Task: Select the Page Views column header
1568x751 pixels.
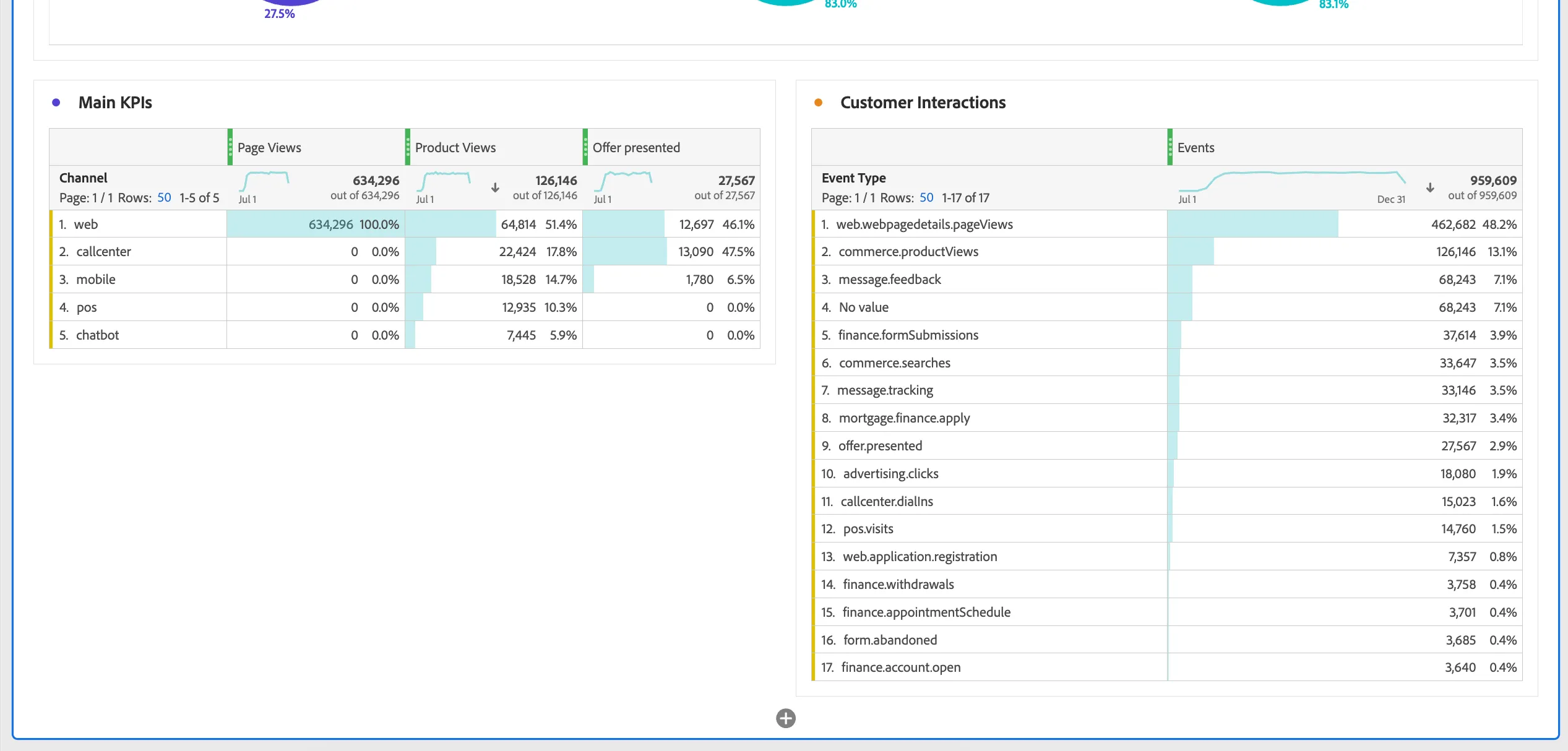Action: point(316,147)
